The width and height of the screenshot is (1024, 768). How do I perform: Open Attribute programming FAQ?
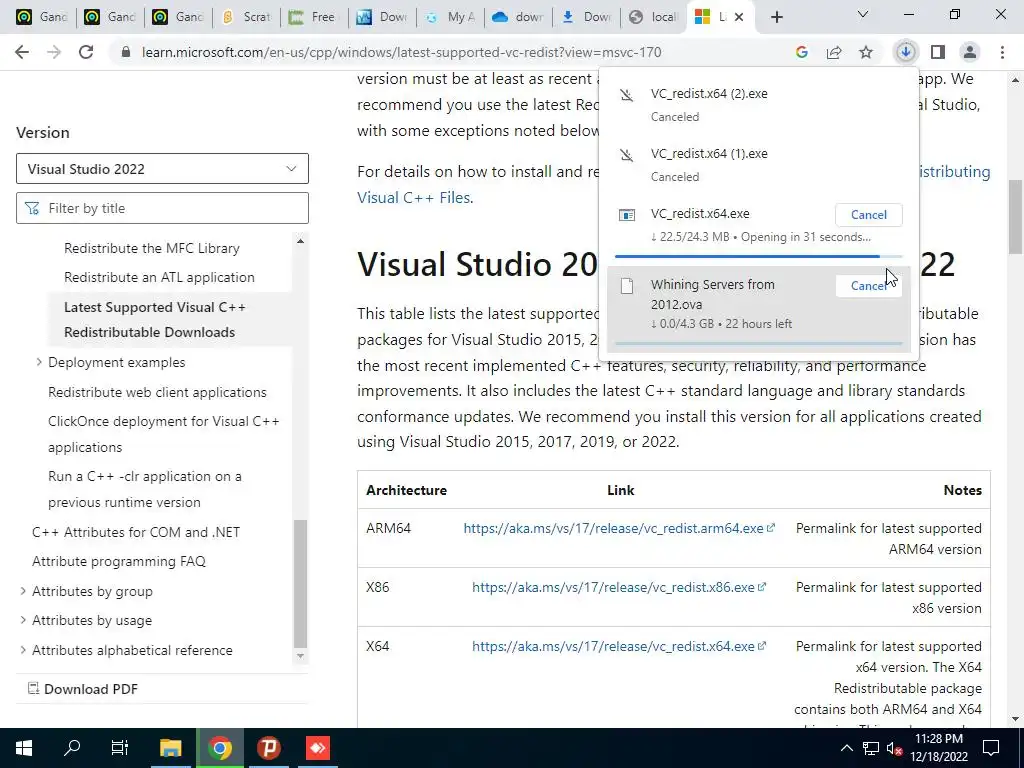119,562
